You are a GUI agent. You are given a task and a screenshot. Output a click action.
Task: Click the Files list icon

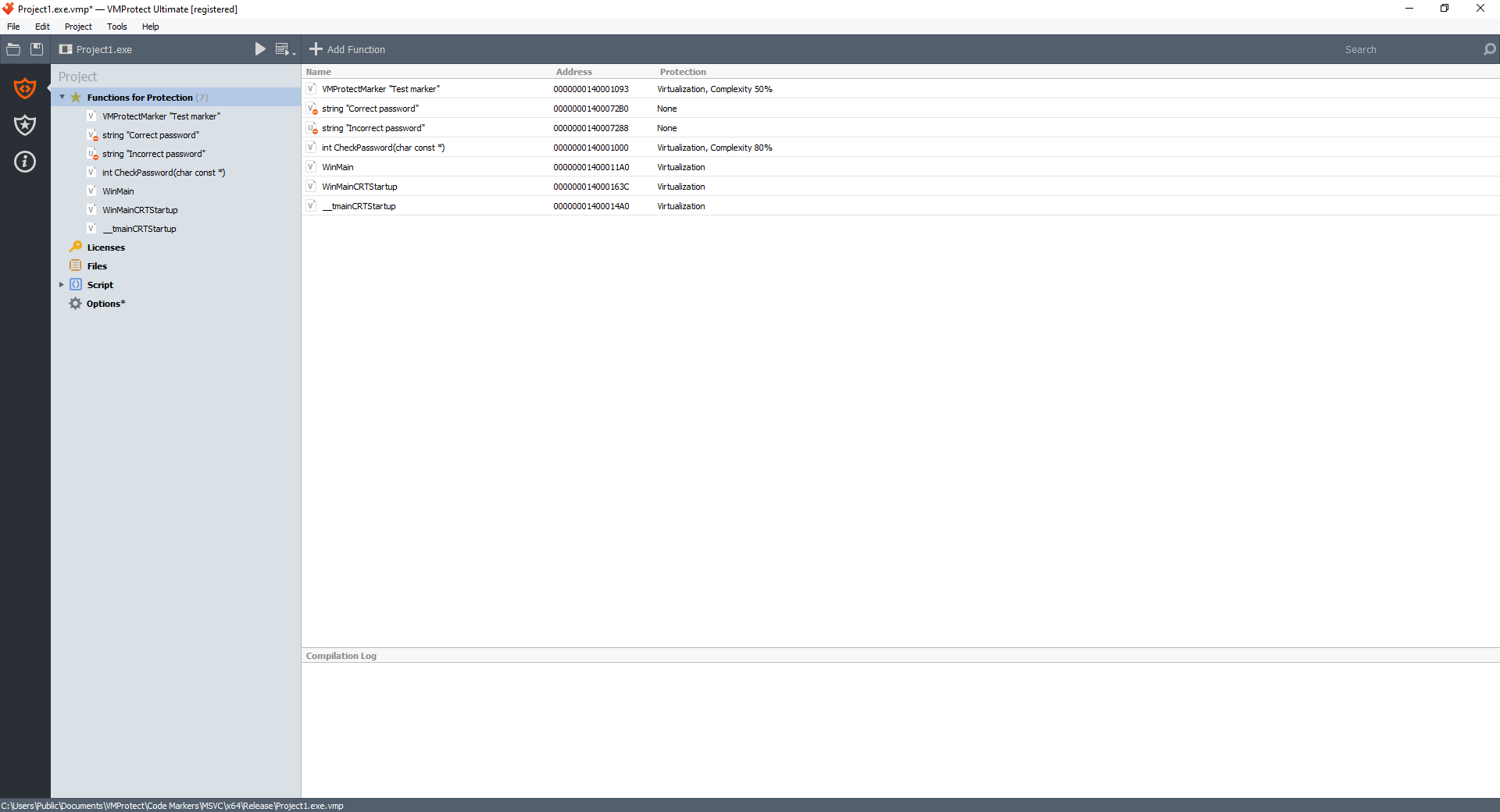76,265
